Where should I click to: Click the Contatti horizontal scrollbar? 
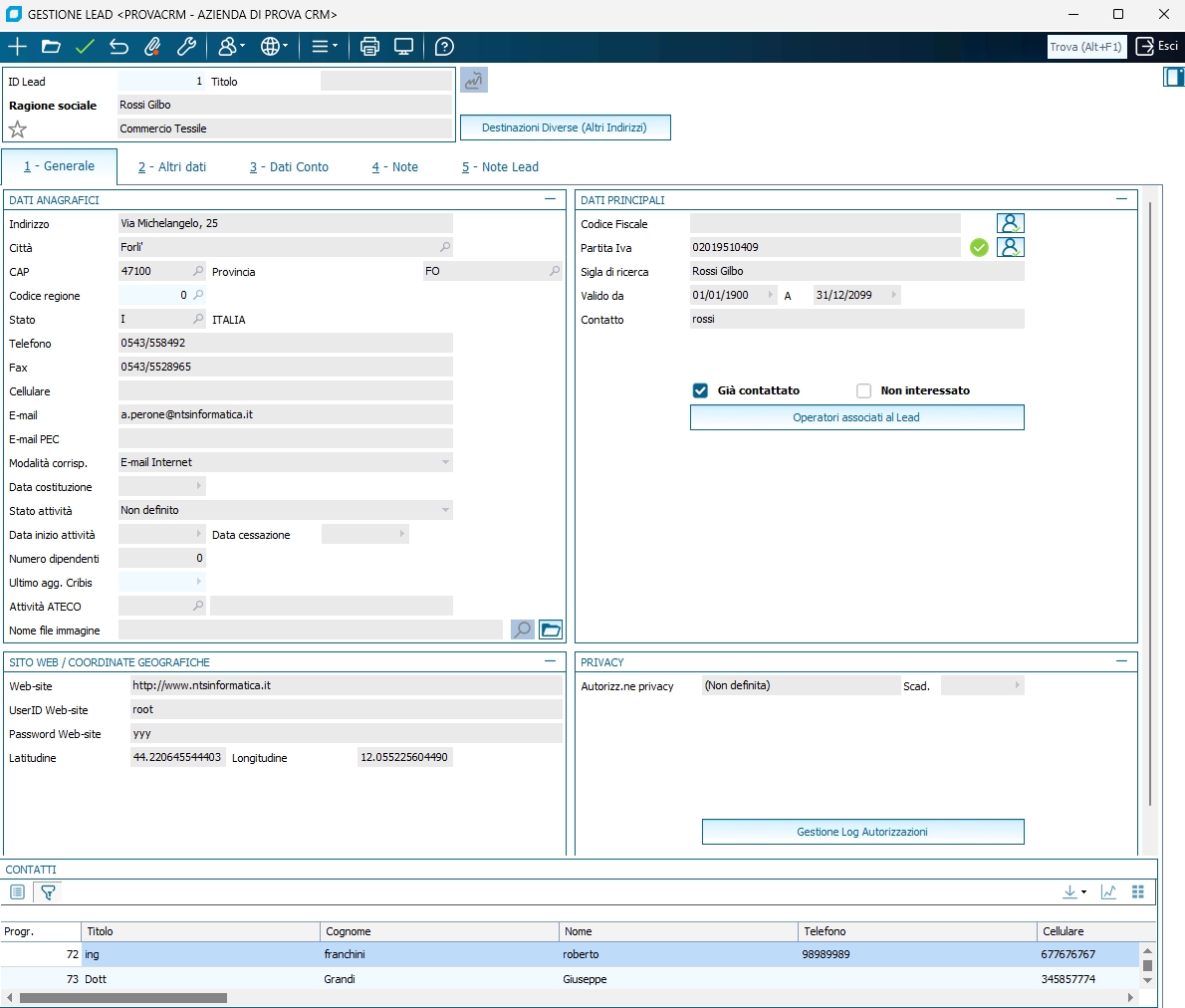click(x=122, y=997)
